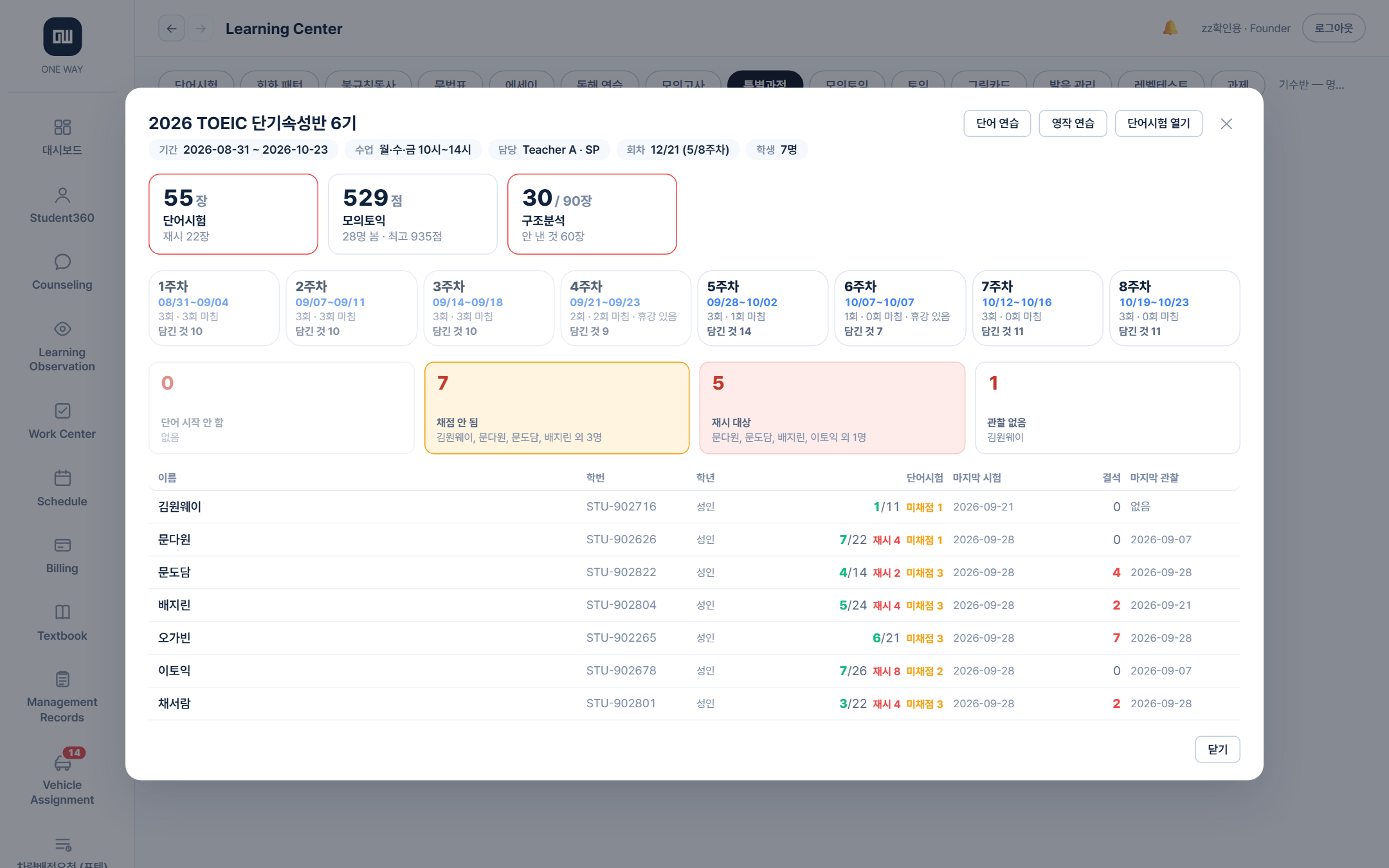Click 2026-09-07 observation date for 문다원
1389x868 pixels.
point(1161,539)
